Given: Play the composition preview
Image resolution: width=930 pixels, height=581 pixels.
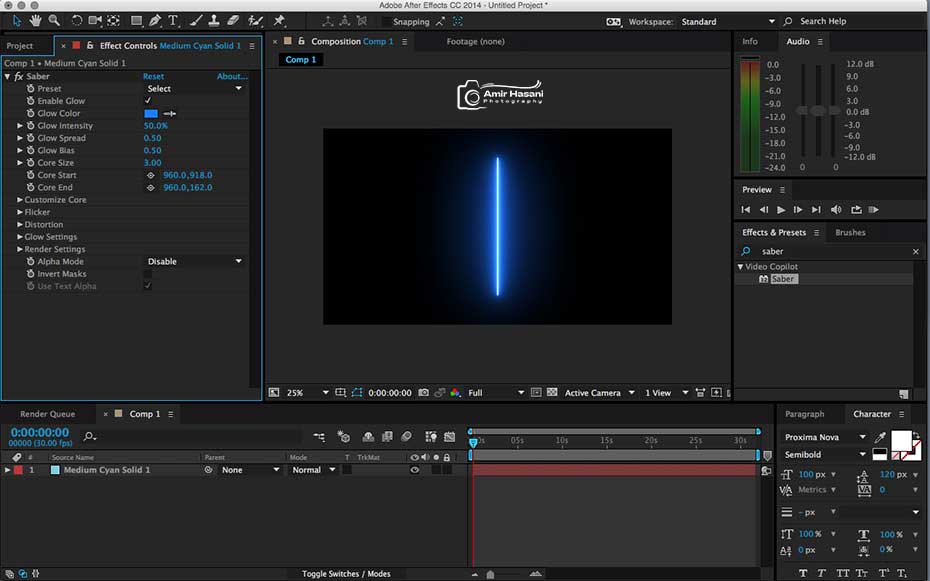Looking at the screenshot, I should (x=781, y=209).
